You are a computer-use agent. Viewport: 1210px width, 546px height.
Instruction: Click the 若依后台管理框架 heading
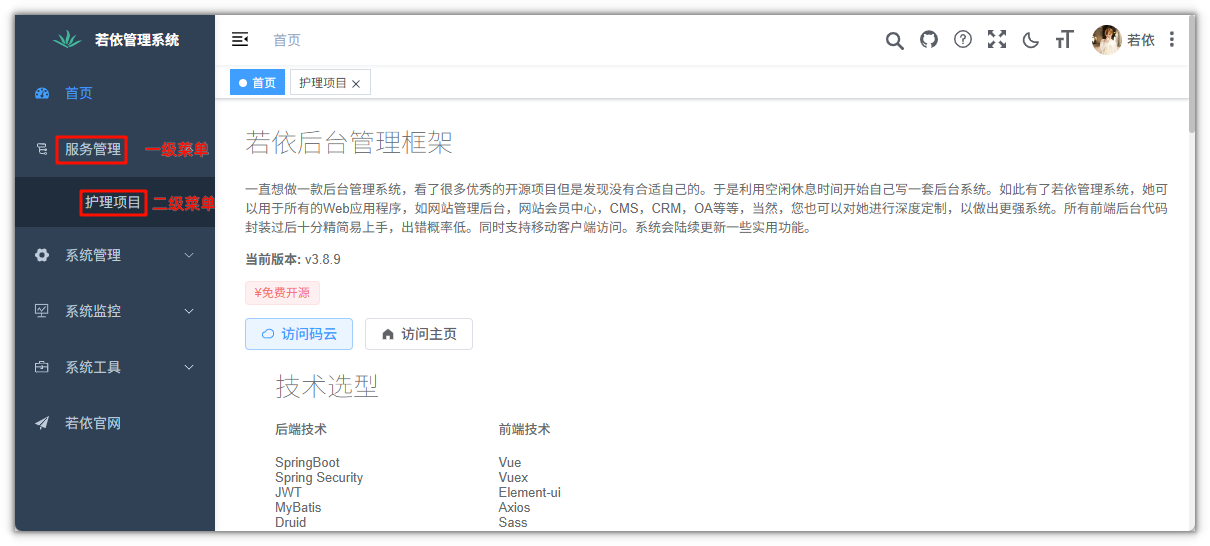(349, 143)
